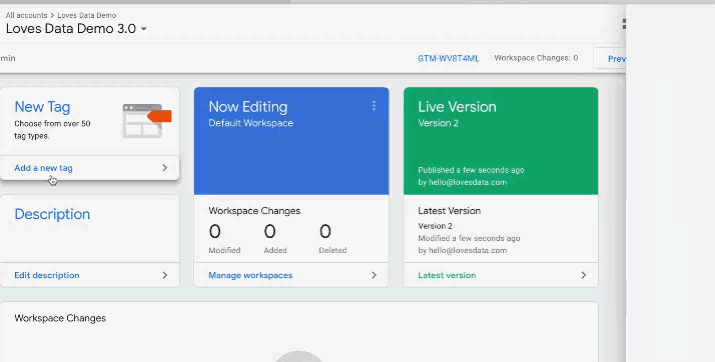Open the Latest version link

(x=447, y=275)
